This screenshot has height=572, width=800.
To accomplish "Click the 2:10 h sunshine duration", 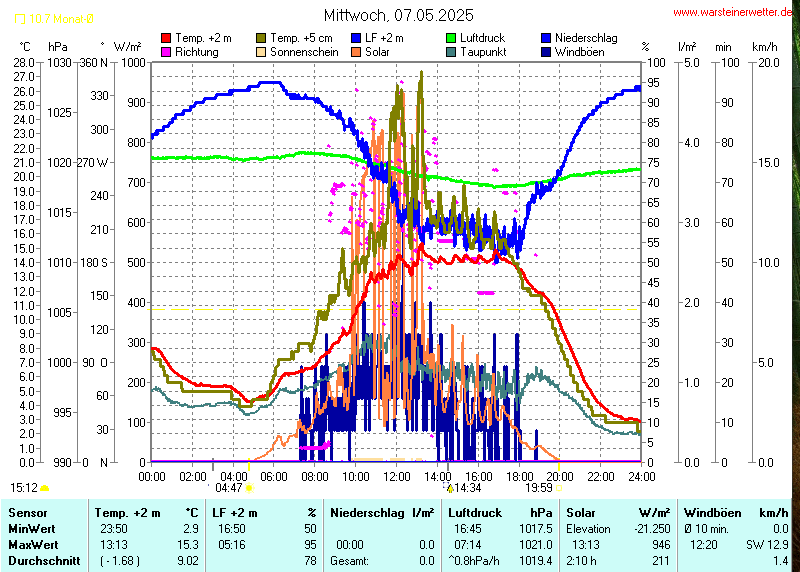I will pos(581,561).
